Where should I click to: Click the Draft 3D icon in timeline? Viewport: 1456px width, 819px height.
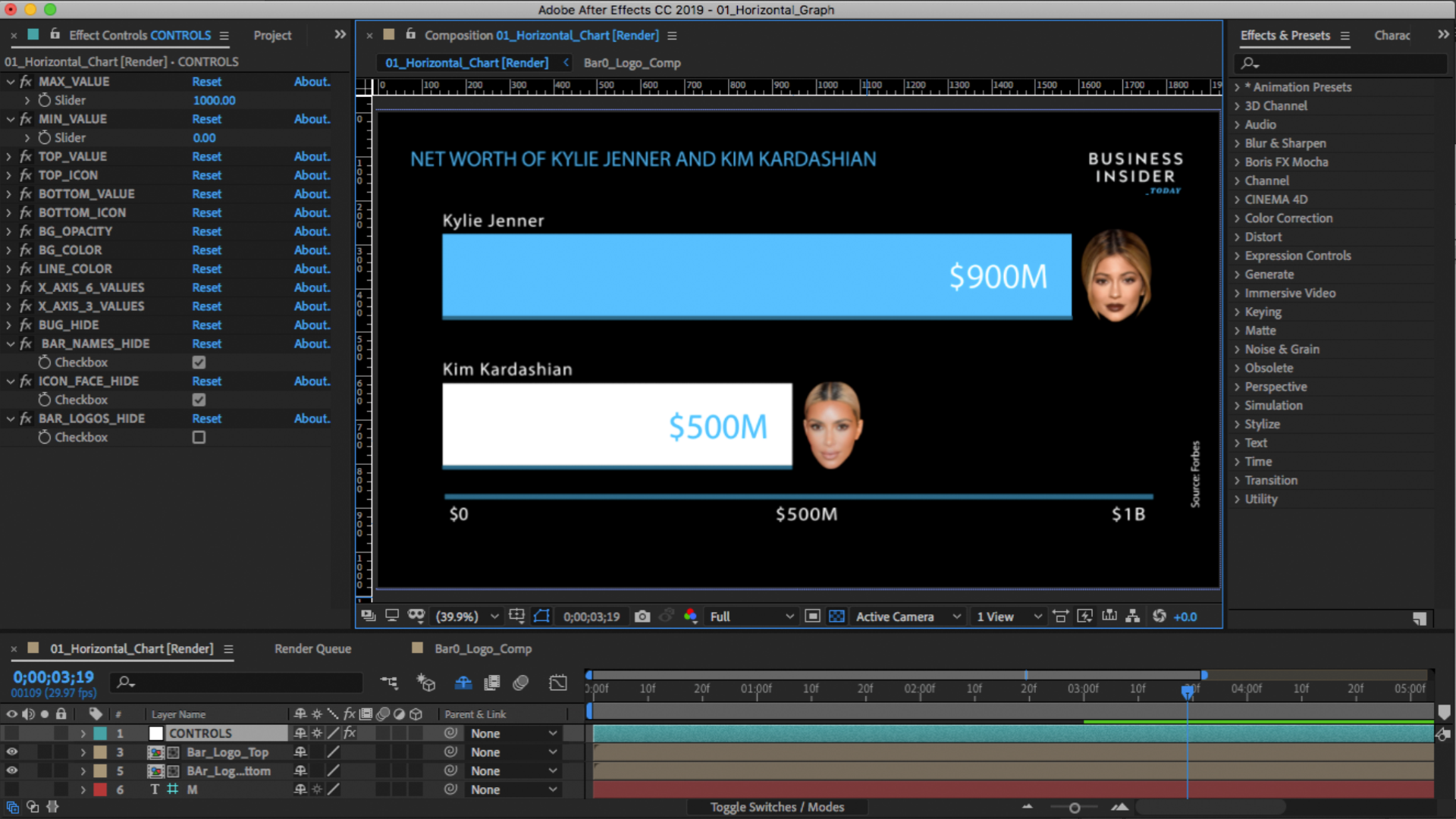click(x=426, y=682)
